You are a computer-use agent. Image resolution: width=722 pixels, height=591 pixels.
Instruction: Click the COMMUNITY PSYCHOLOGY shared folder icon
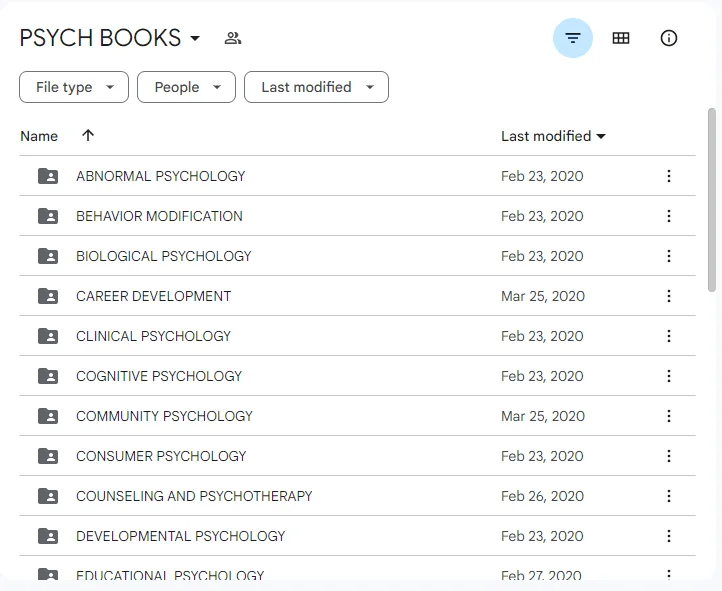click(48, 416)
